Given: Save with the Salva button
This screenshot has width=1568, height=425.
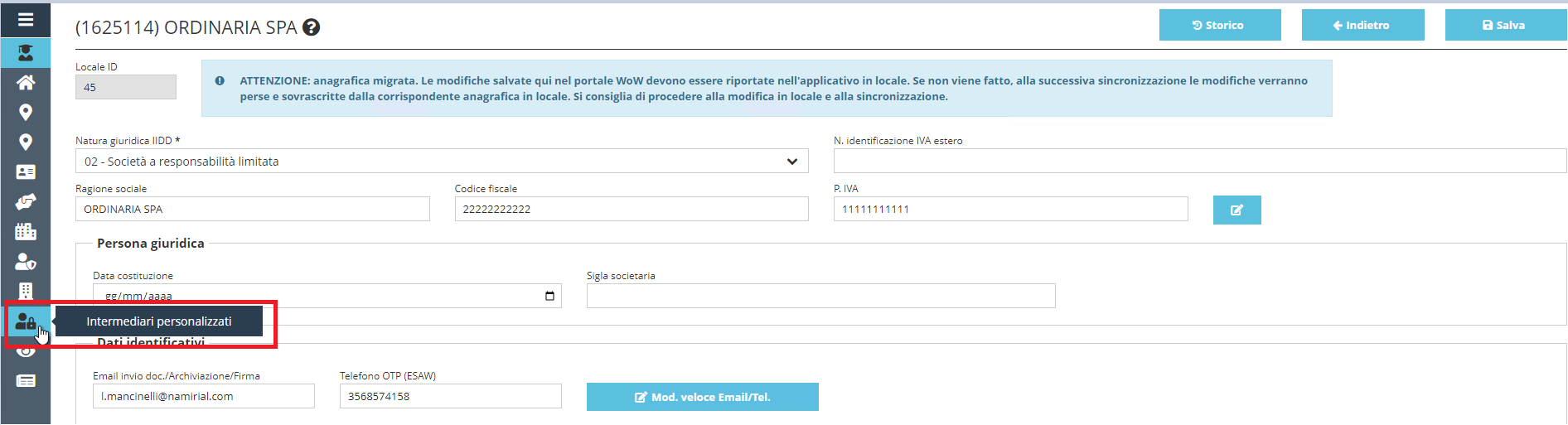Looking at the screenshot, I should pos(1506,25).
